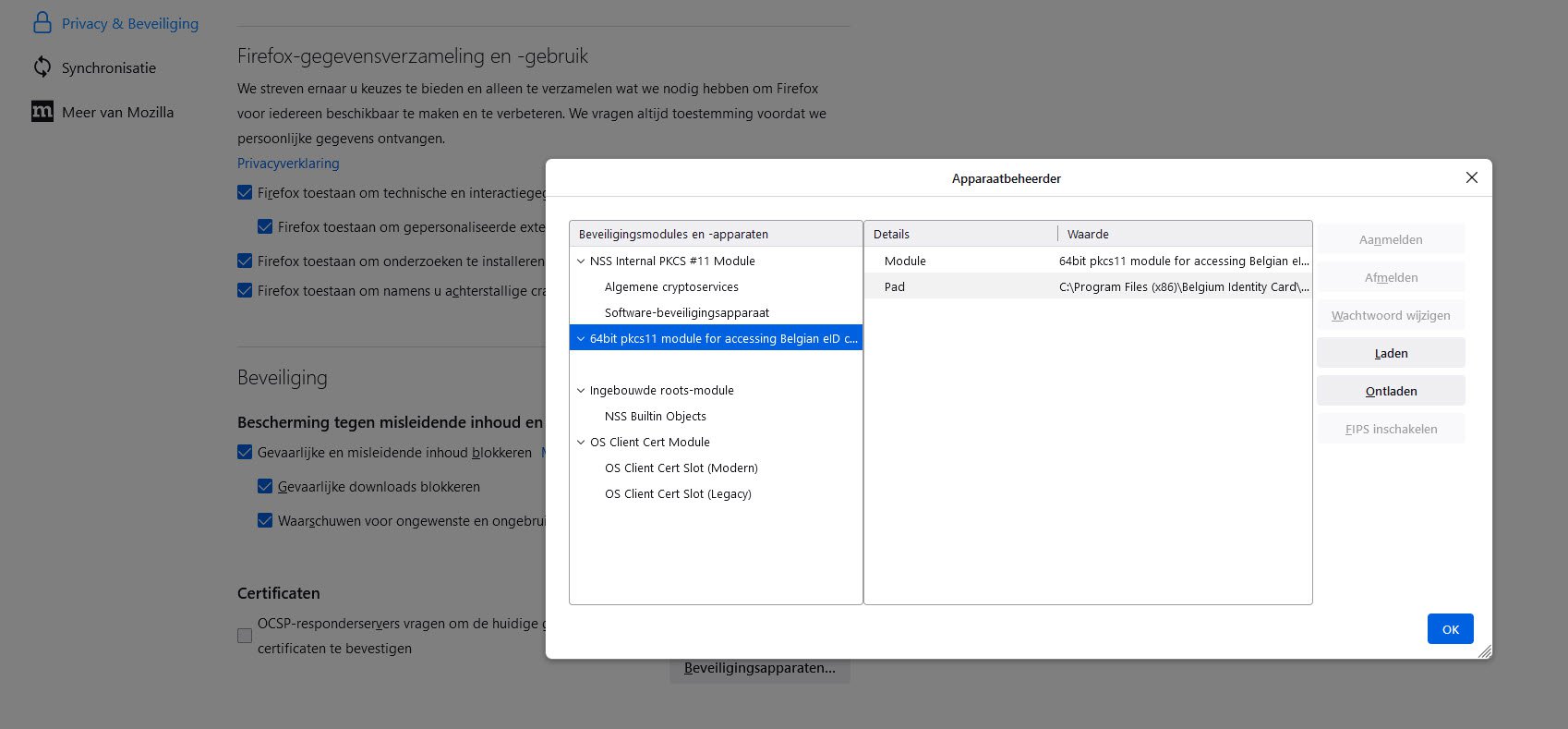This screenshot has height=729, width=1568.
Task: Click the Ontladen button
Action: point(1391,391)
